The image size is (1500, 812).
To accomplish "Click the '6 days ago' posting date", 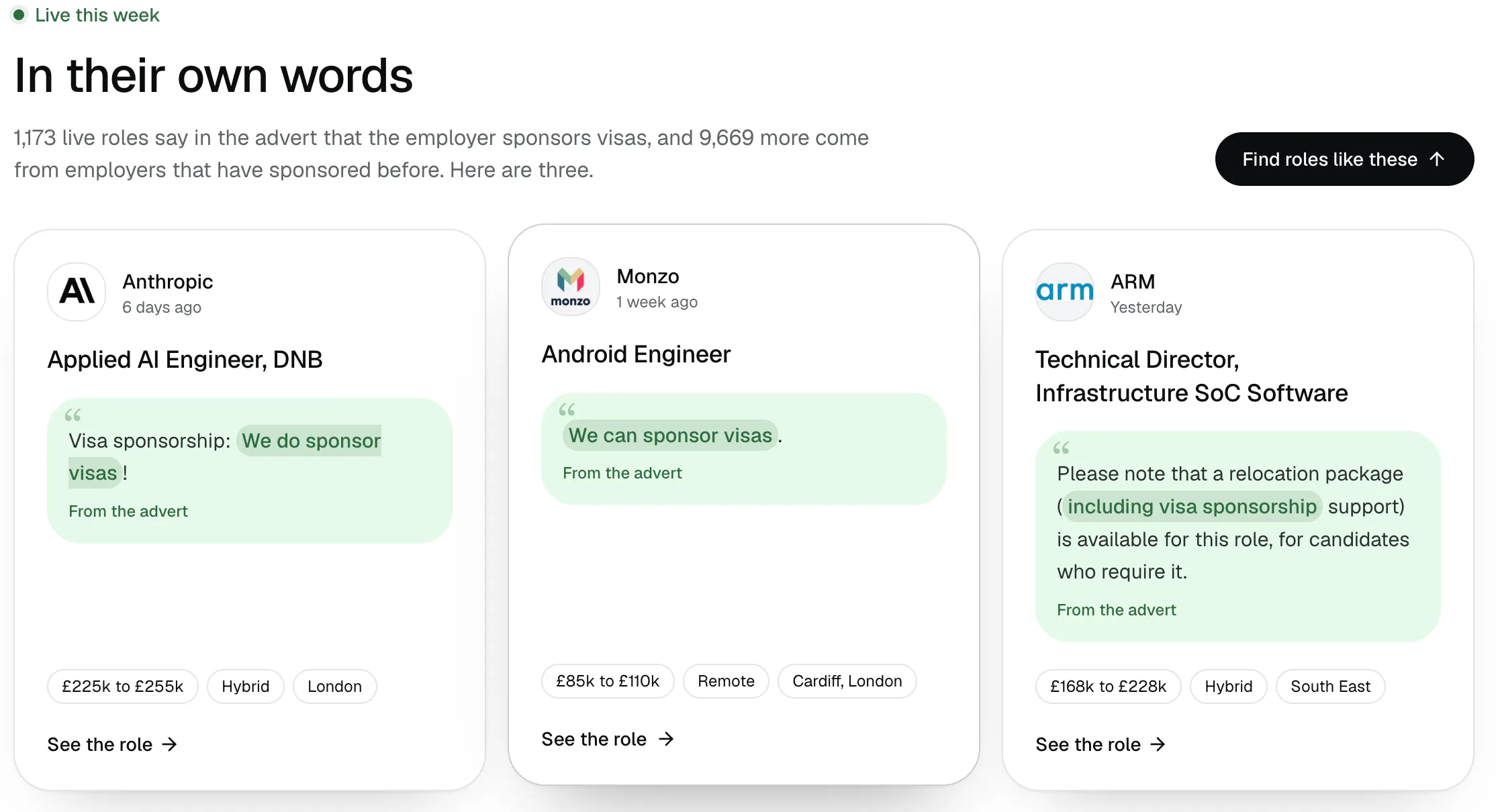I will coord(162,307).
